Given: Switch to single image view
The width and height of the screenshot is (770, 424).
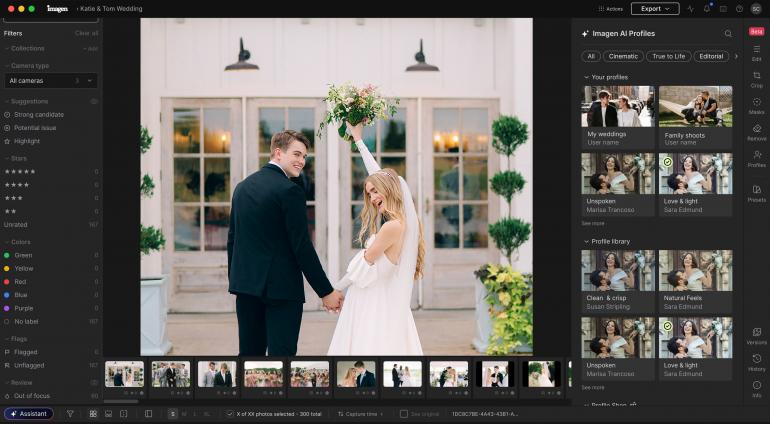Looking at the screenshot, I should [x=109, y=414].
